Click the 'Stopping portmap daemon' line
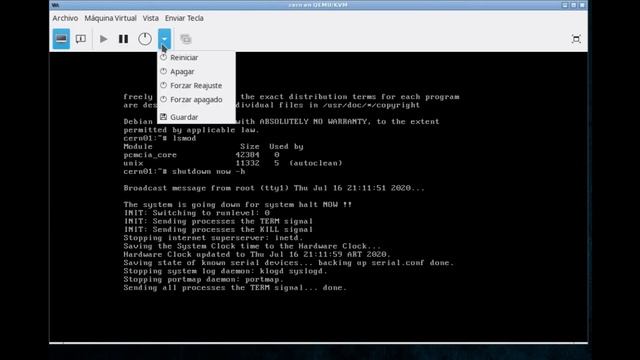640x360 pixels. [204, 280]
